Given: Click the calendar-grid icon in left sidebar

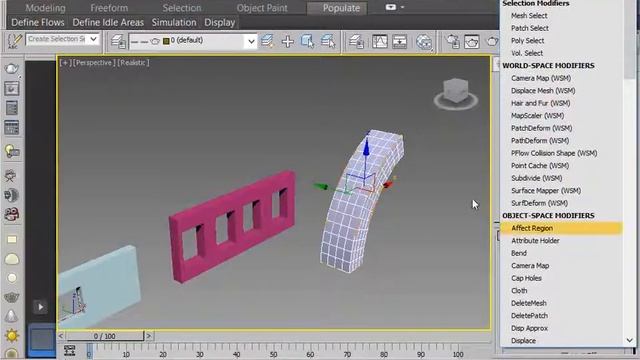Looking at the screenshot, I should [11, 128].
